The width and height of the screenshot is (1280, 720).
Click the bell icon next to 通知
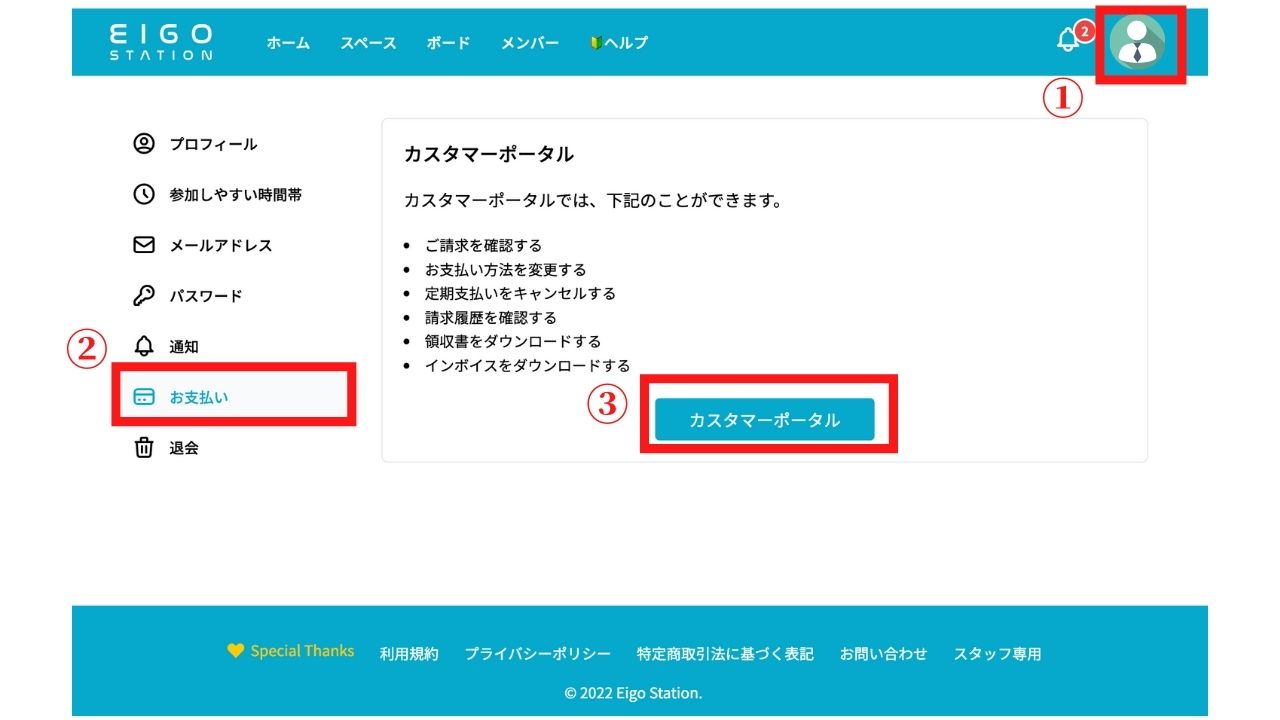tap(143, 346)
